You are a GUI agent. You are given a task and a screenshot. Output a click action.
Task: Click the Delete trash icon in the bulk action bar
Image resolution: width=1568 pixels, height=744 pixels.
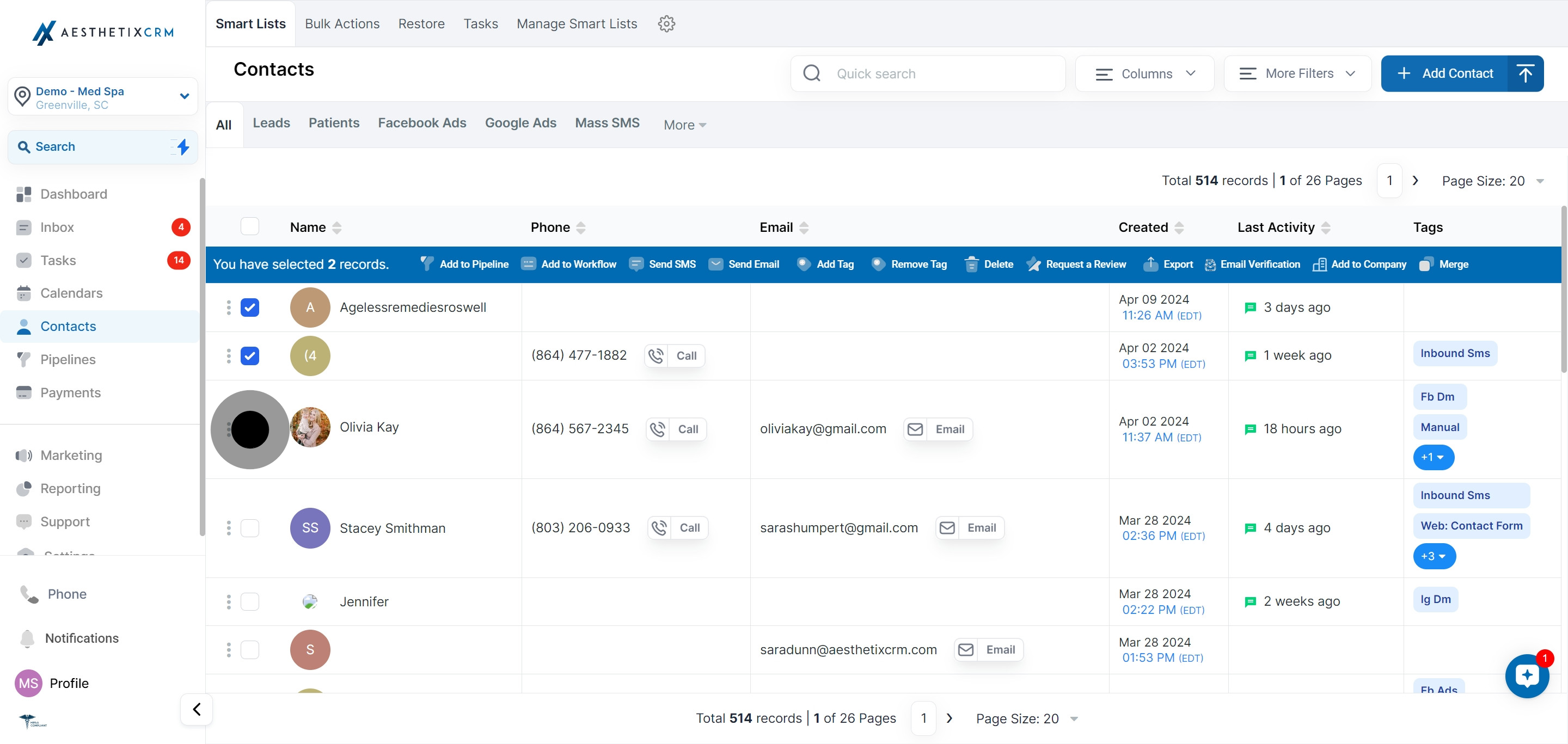(971, 264)
